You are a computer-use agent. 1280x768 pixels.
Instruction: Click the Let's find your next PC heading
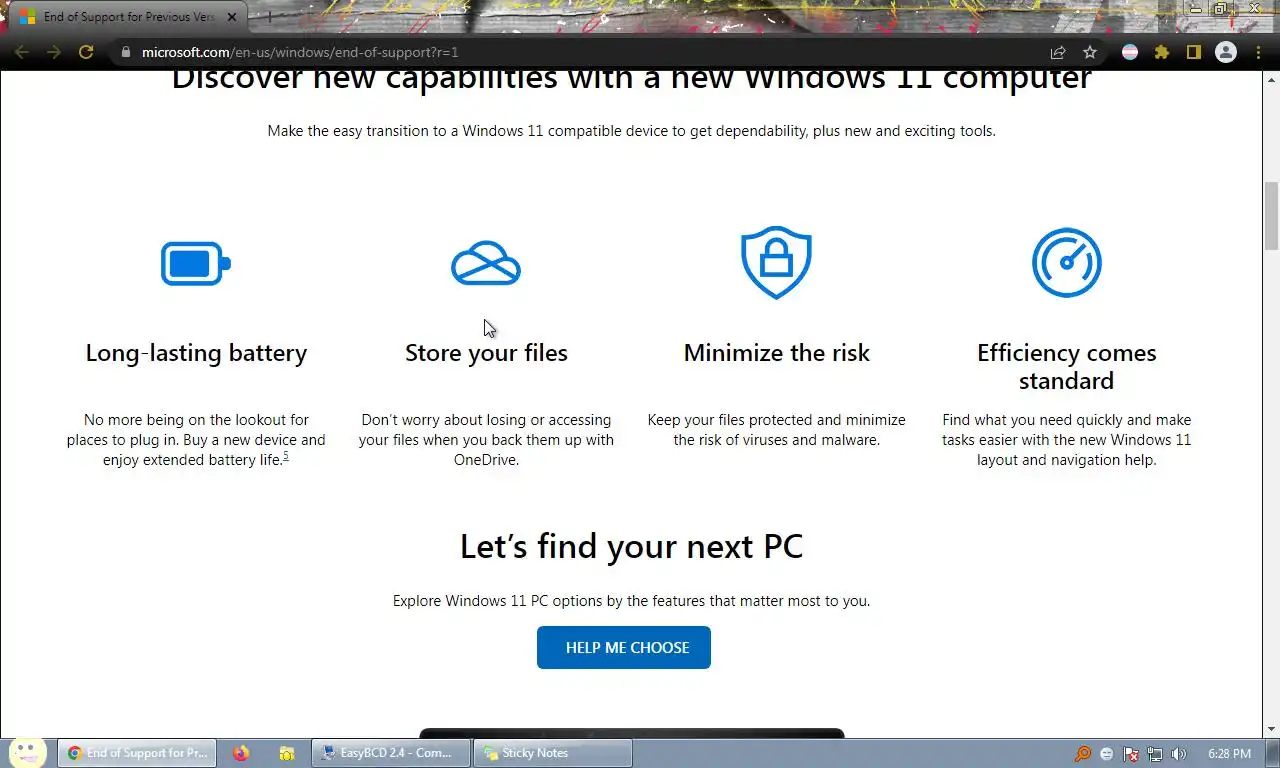(631, 546)
